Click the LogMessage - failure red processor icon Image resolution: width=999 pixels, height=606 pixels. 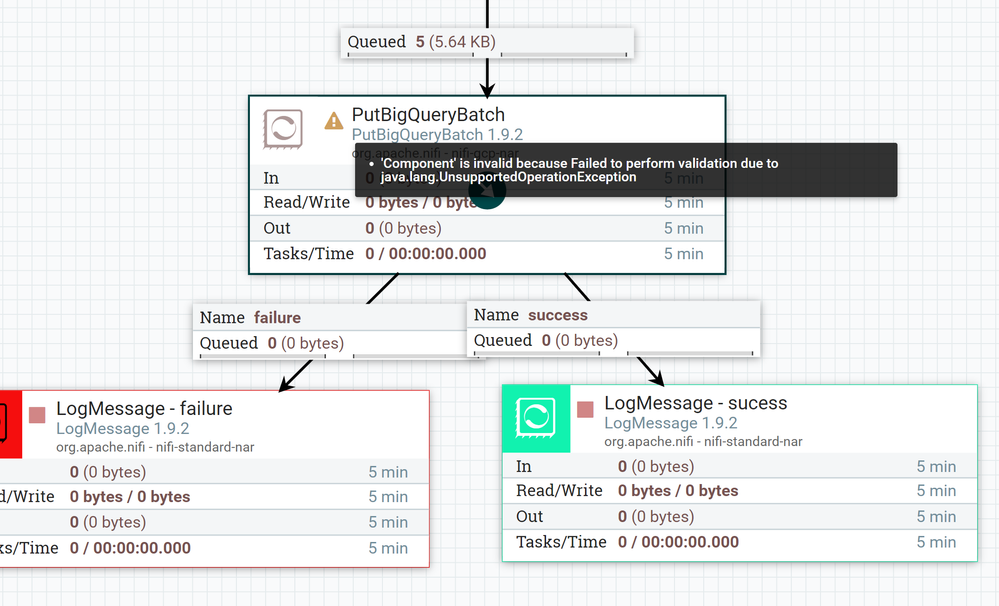click(9, 424)
